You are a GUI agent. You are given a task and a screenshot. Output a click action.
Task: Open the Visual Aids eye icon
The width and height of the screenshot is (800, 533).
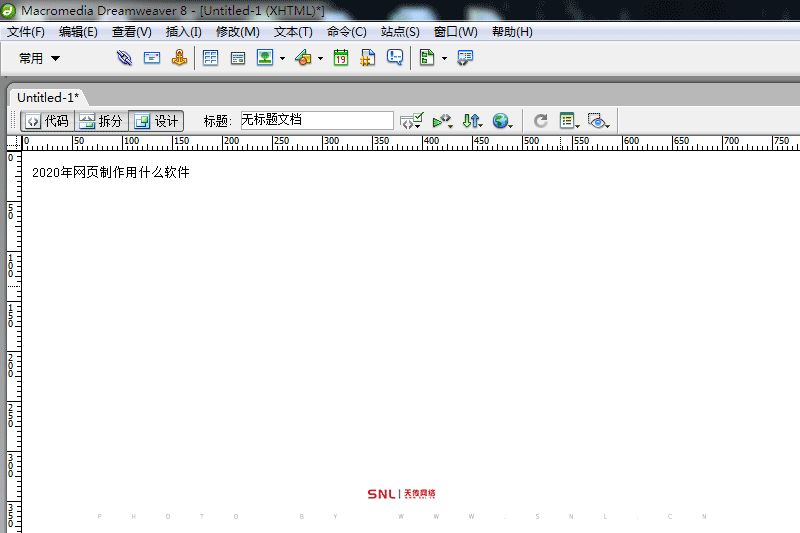(598, 121)
